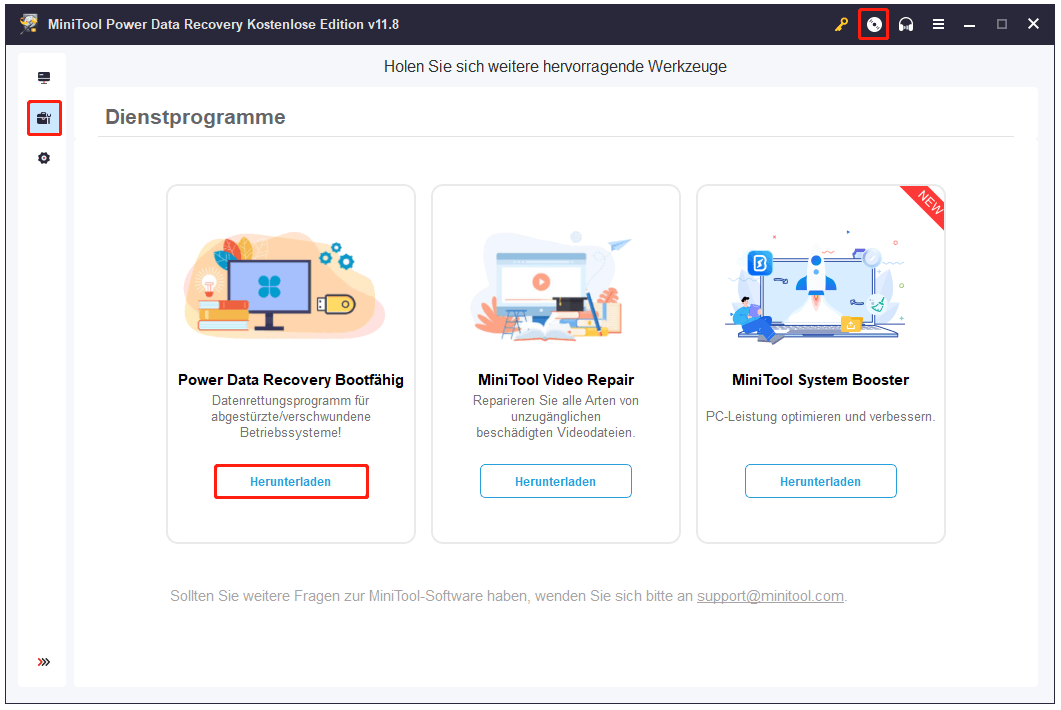Expand the sidebar with double chevron
The image size is (1061, 710).
click(44, 661)
